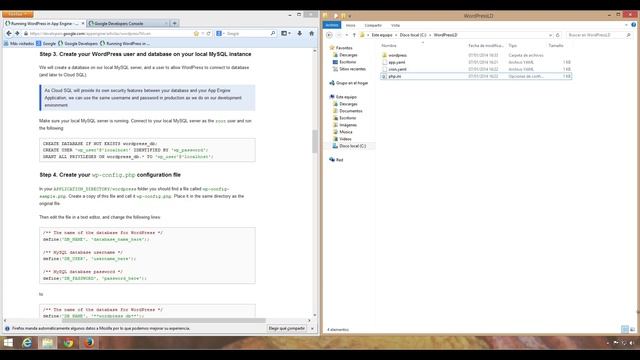The image size is (640, 360).
Task: Open Descargas under Favoritos
Action: 348,55
